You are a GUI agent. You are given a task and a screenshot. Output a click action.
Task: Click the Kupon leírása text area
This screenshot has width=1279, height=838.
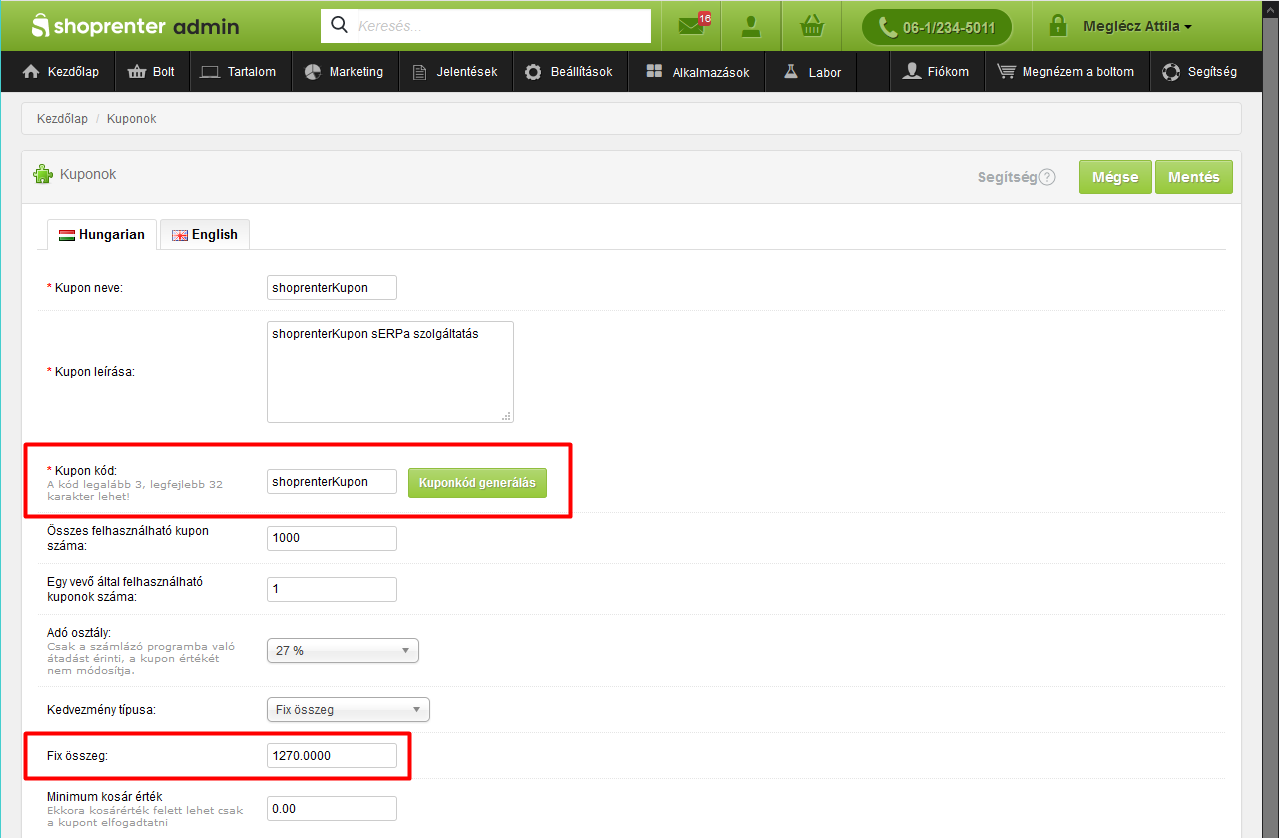[x=390, y=372]
